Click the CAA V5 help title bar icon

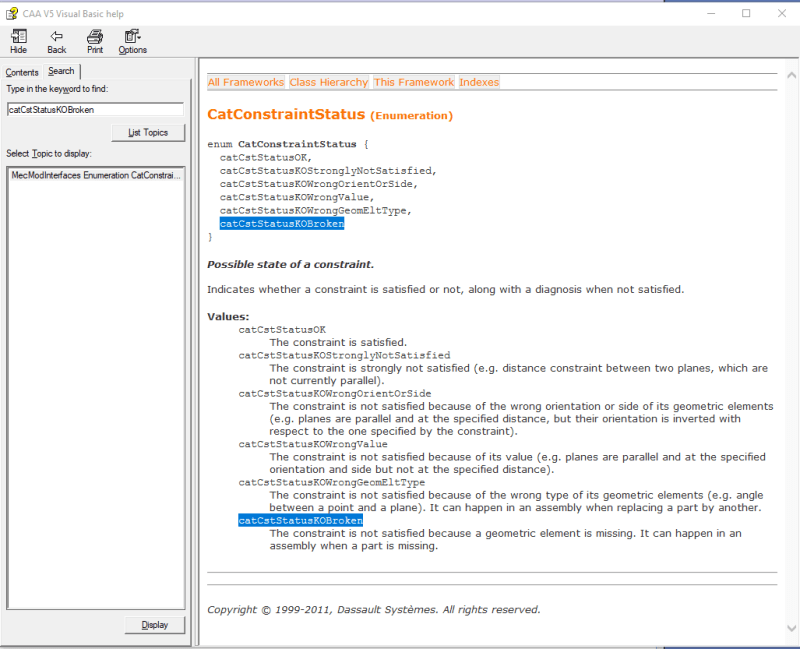11,14
